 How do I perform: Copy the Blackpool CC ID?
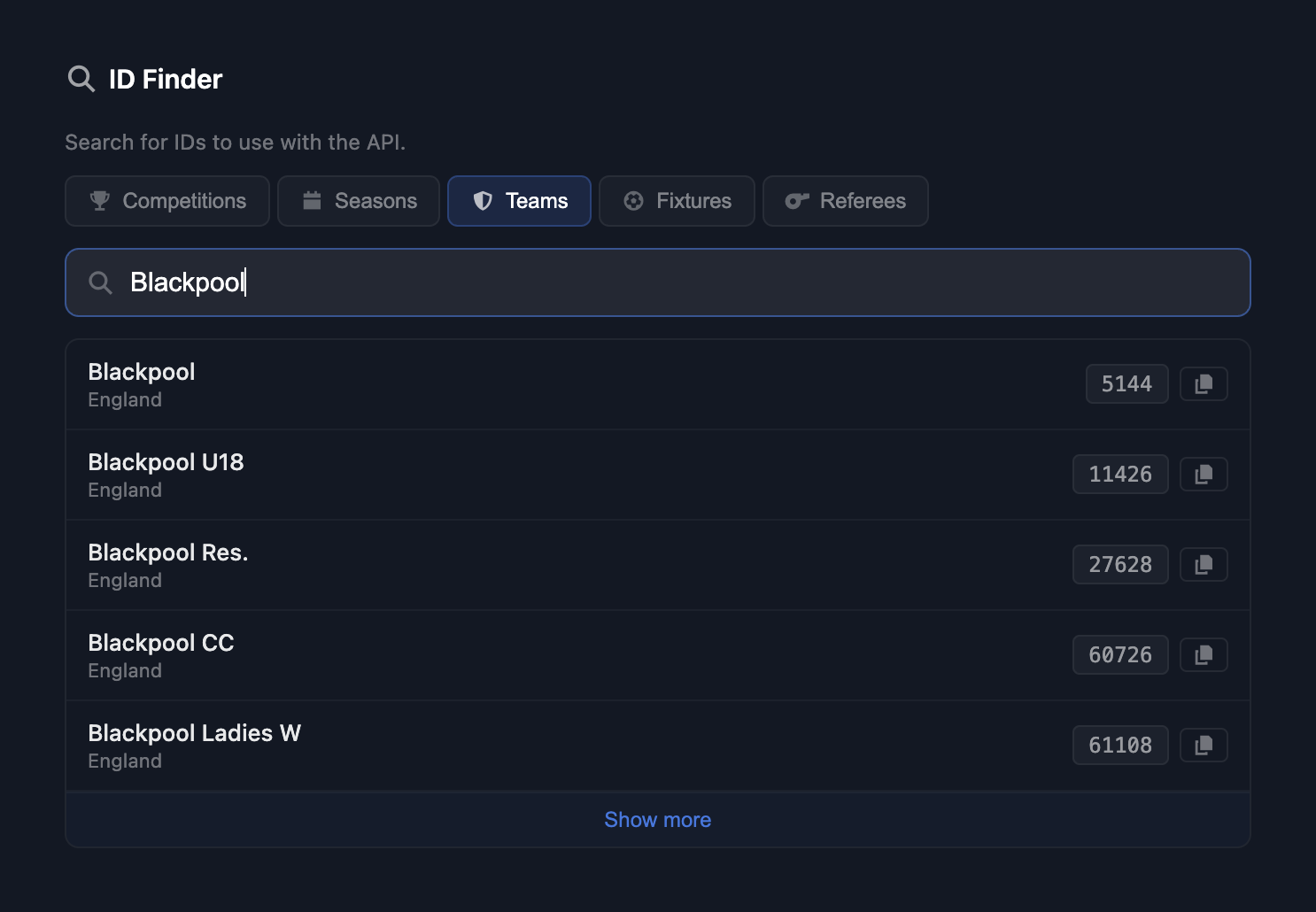point(1204,655)
